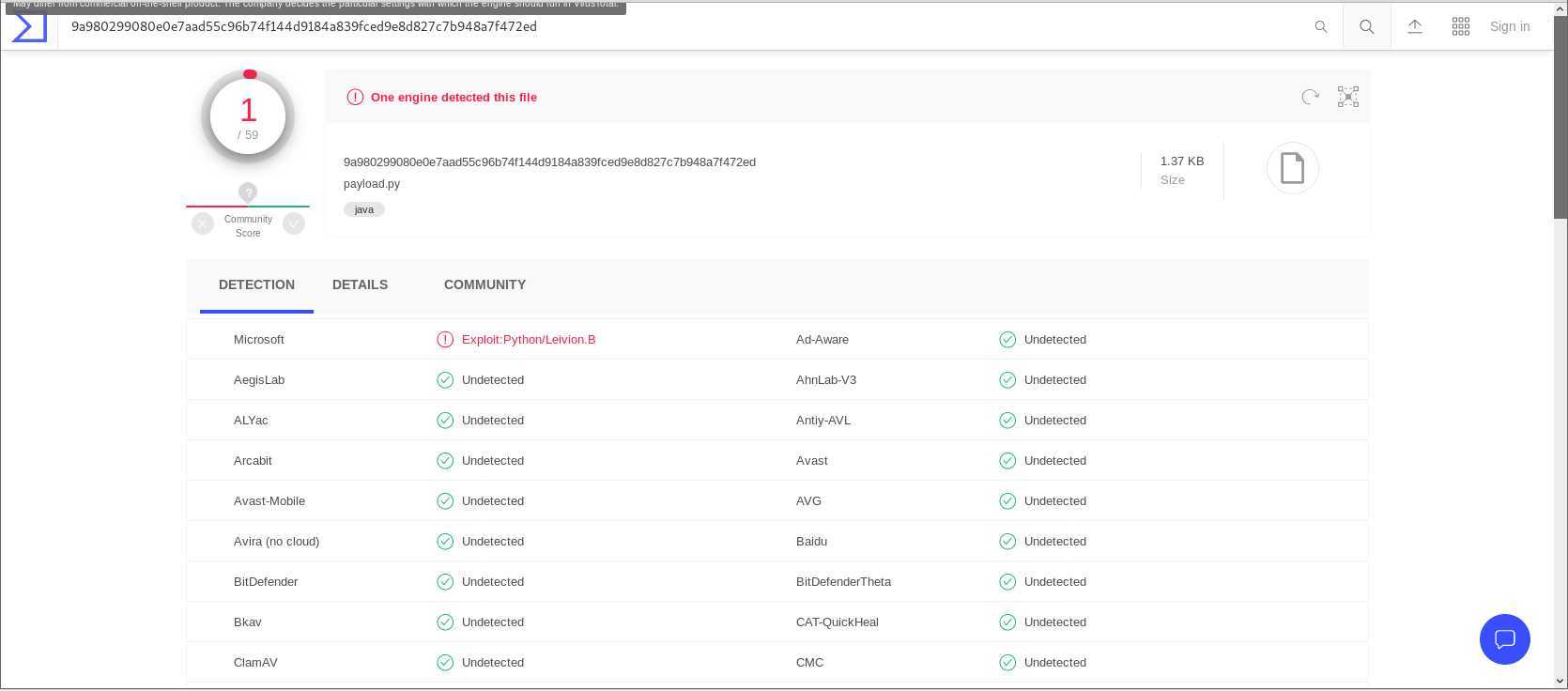Click the 1.37 KB size value
Image resolution: width=1568 pixels, height=691 pixels.
coord(1182,161)
